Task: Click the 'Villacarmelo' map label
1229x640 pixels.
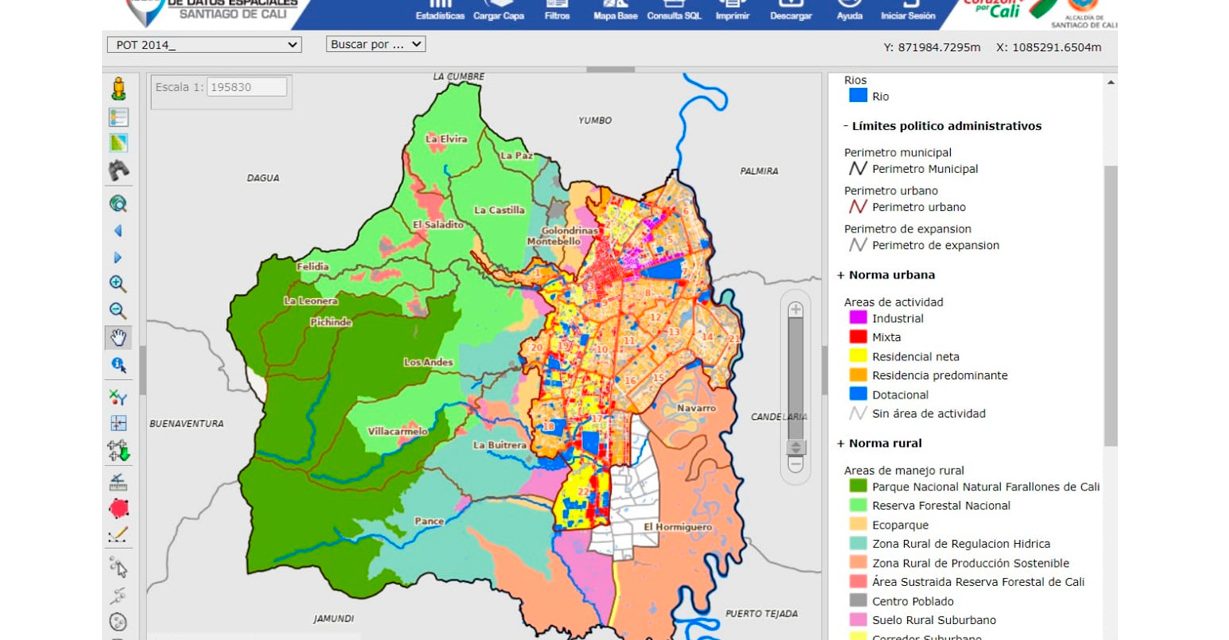Action: click(398, 432)
